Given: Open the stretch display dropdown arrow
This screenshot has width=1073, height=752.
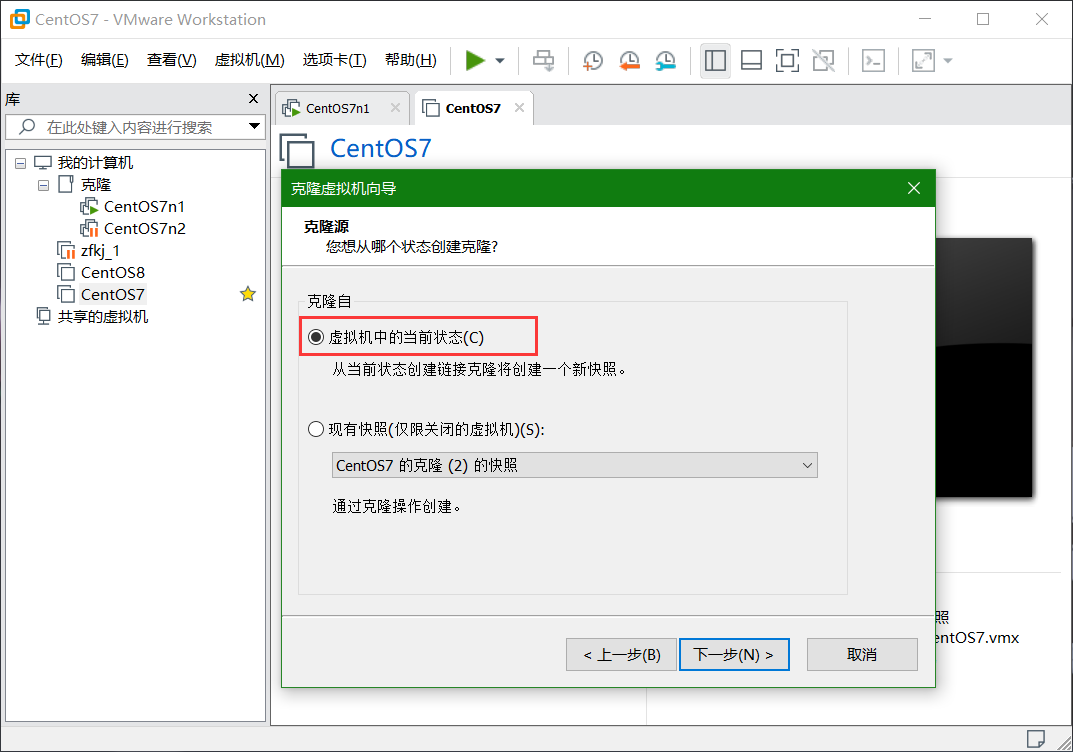Looking at the screenshot, I should coord(948,61).
